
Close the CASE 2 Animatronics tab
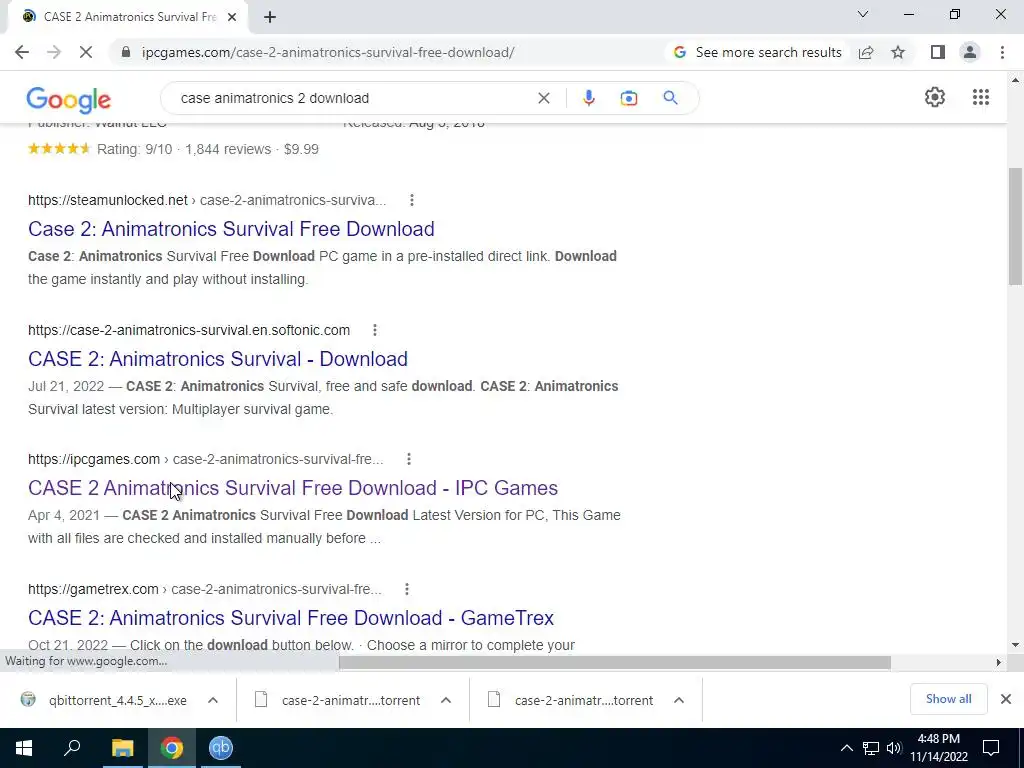pyautogui.click(x=232, y=17)
